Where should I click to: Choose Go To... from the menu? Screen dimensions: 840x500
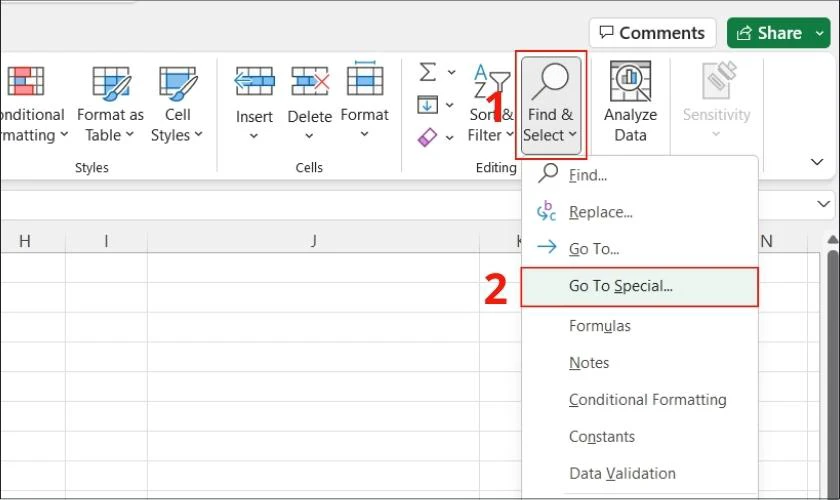pyautogui.click(x=640, y=249)
